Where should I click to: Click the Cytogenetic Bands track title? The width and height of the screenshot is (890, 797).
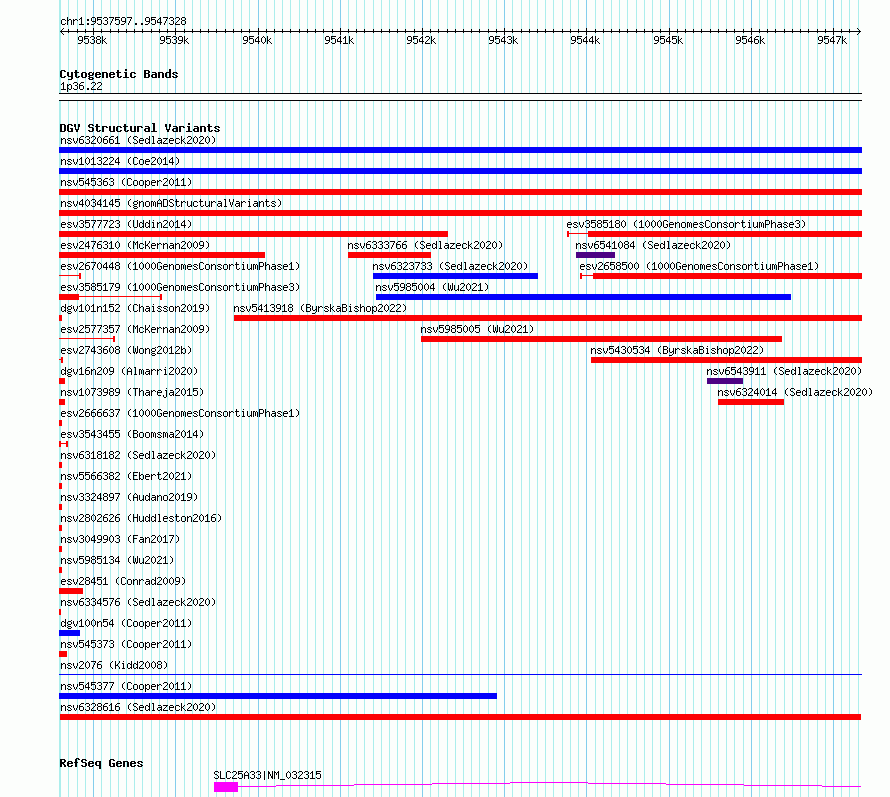pos(119,74)
